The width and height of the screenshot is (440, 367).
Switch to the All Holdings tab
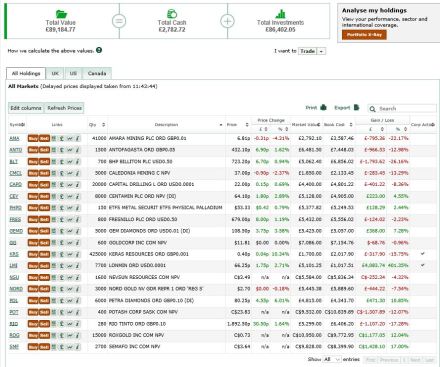click(26, 73)
